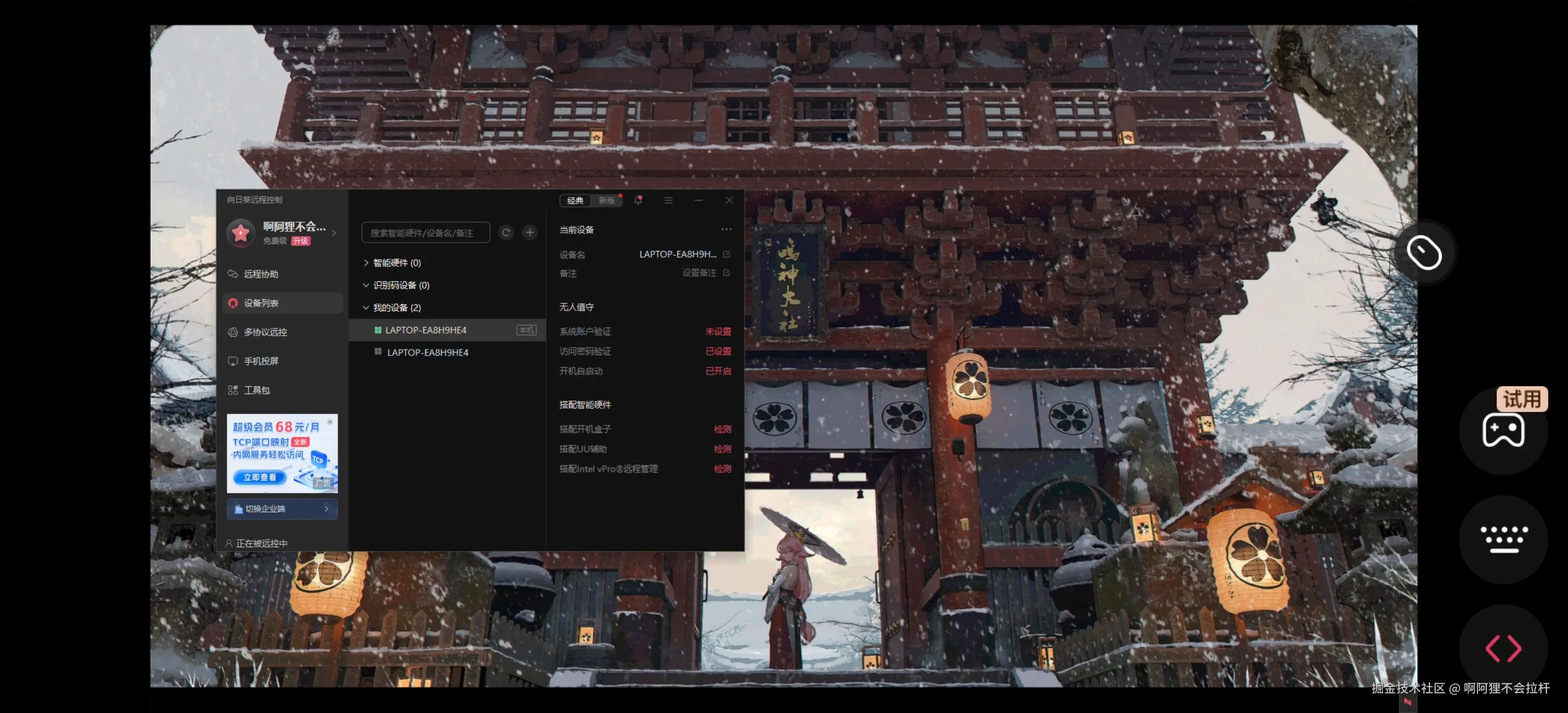Click the three-dot more options icon
The width and height of the screenshot is (1568, 713).
pos(726,230)
